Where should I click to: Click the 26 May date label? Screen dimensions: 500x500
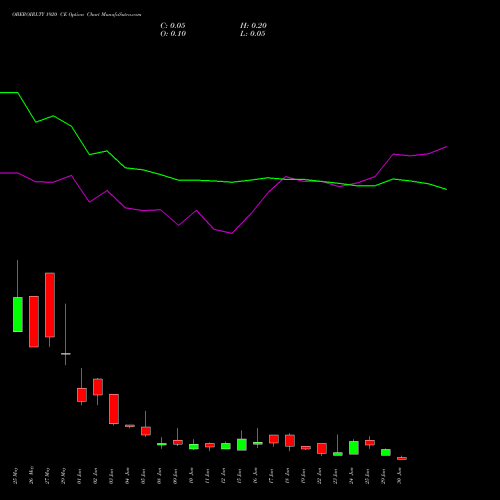31,475
